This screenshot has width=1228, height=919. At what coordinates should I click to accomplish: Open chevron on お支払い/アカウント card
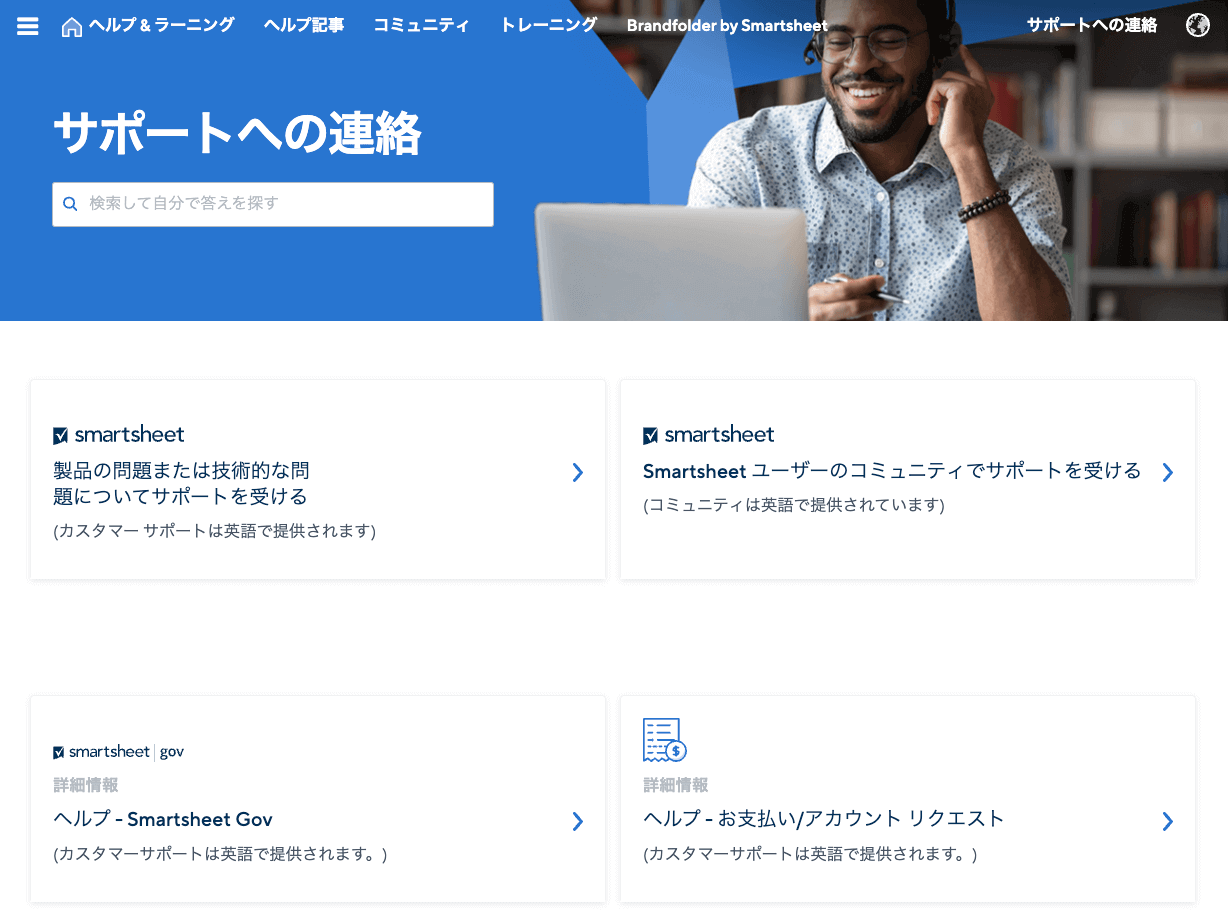(1167, 822)
